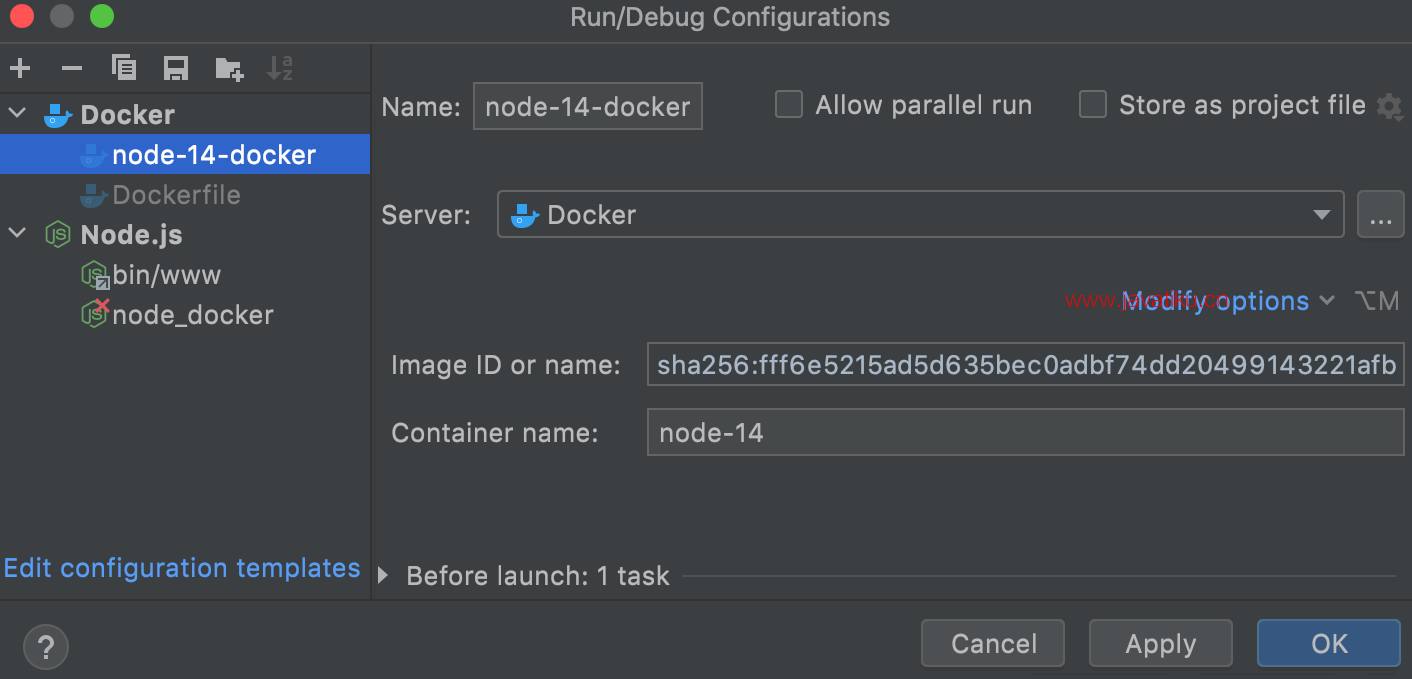Focus the Name input field
Screen dimensions: 1412x679
click(588, 107)
